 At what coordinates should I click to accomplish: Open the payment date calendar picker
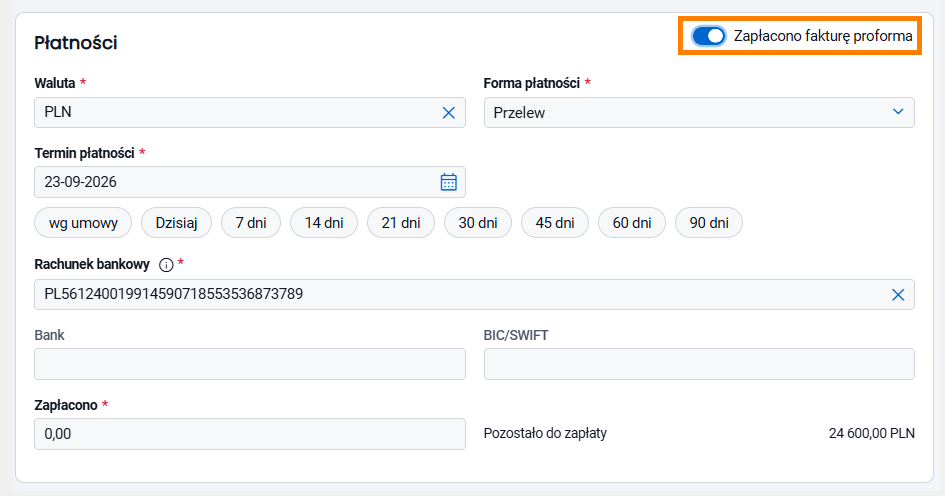(448, 182)
